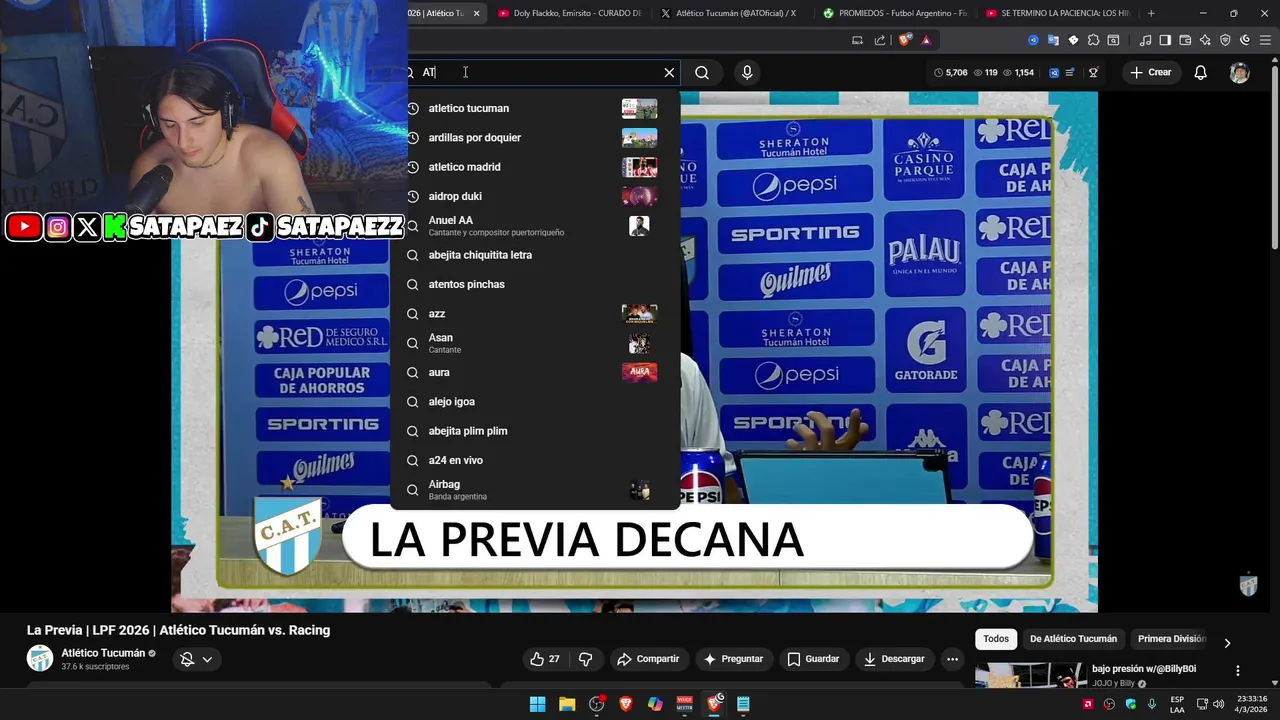Open a new browser tab

pyautogui.click(x=1151, y=13)
